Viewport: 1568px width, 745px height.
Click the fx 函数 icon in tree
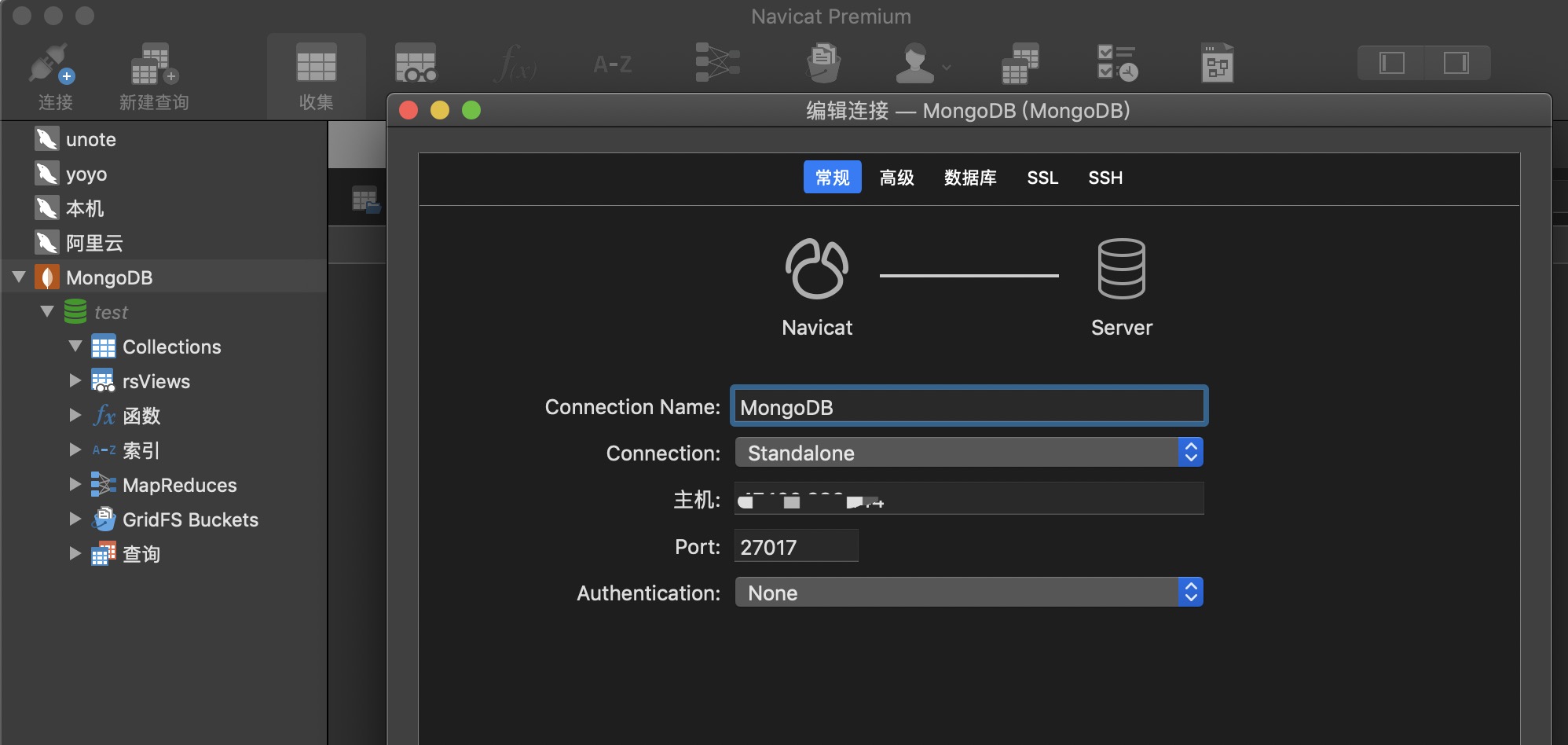104,415
